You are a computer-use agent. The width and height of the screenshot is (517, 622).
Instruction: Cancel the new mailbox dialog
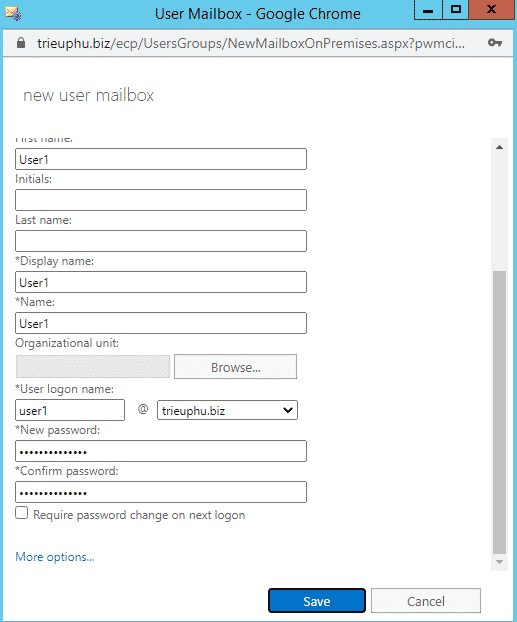[426, 601]
